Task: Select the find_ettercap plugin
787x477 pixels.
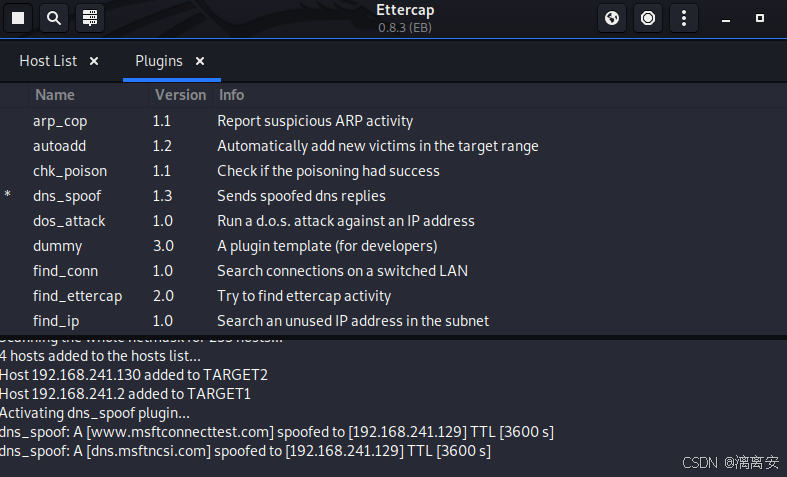Action: tap(394, 296)
